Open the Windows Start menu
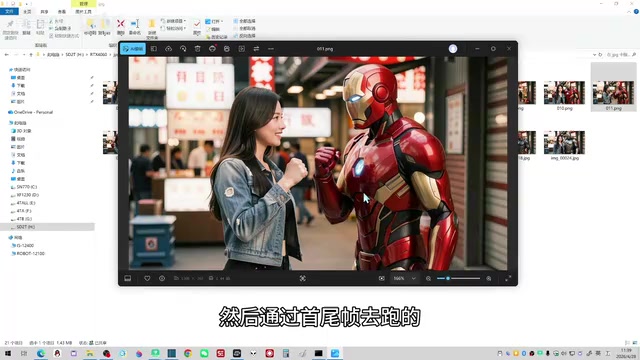The height and width of the screenshot is (360, 640). 8,353
